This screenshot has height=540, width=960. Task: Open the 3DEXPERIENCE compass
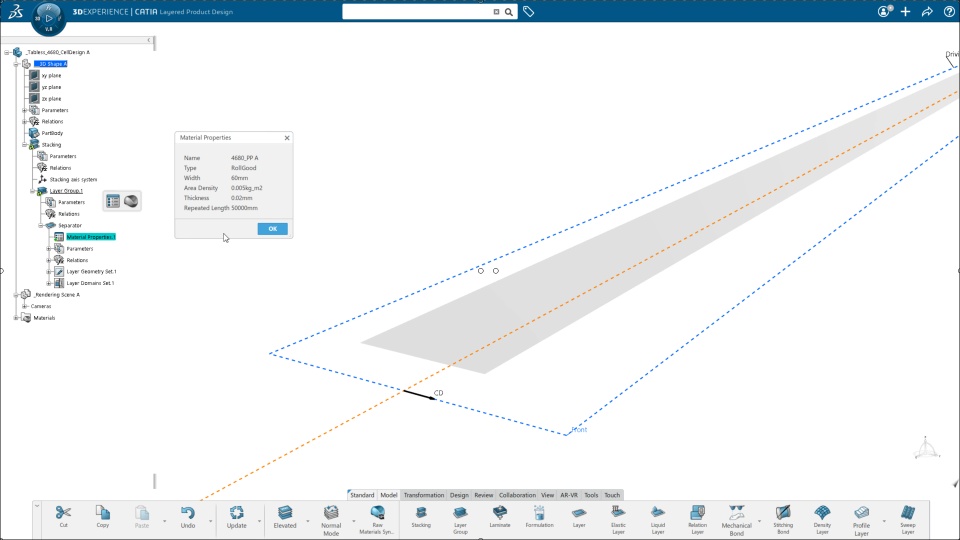click(48, 18)
